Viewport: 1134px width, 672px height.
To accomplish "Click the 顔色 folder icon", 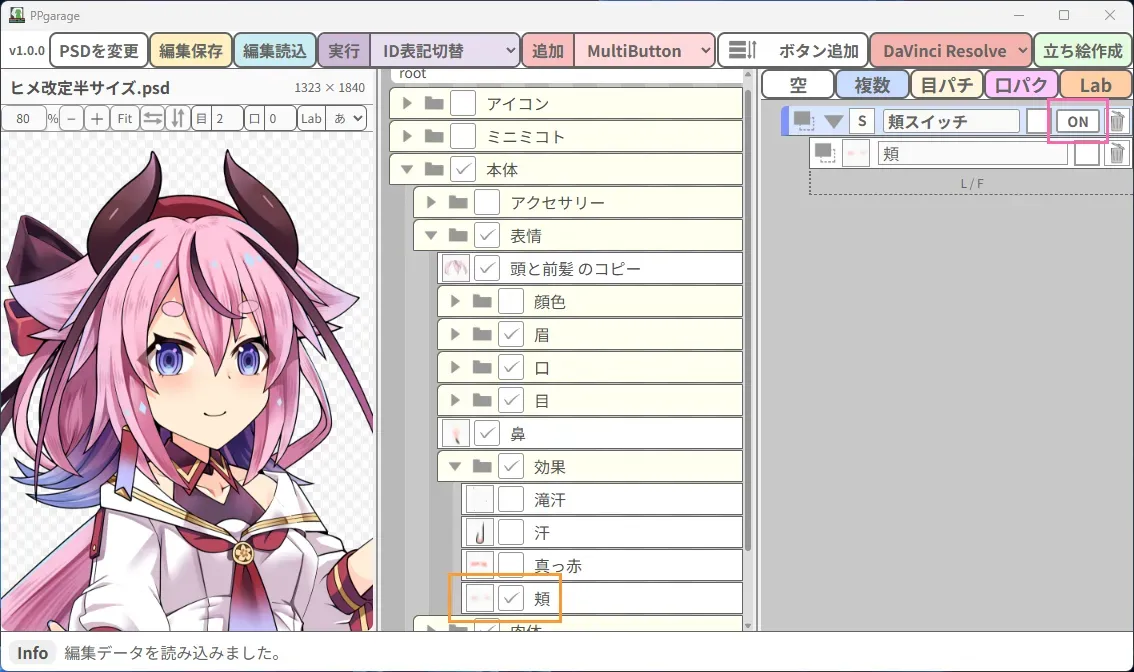I will pyautogui.click(x=482, y=302).
